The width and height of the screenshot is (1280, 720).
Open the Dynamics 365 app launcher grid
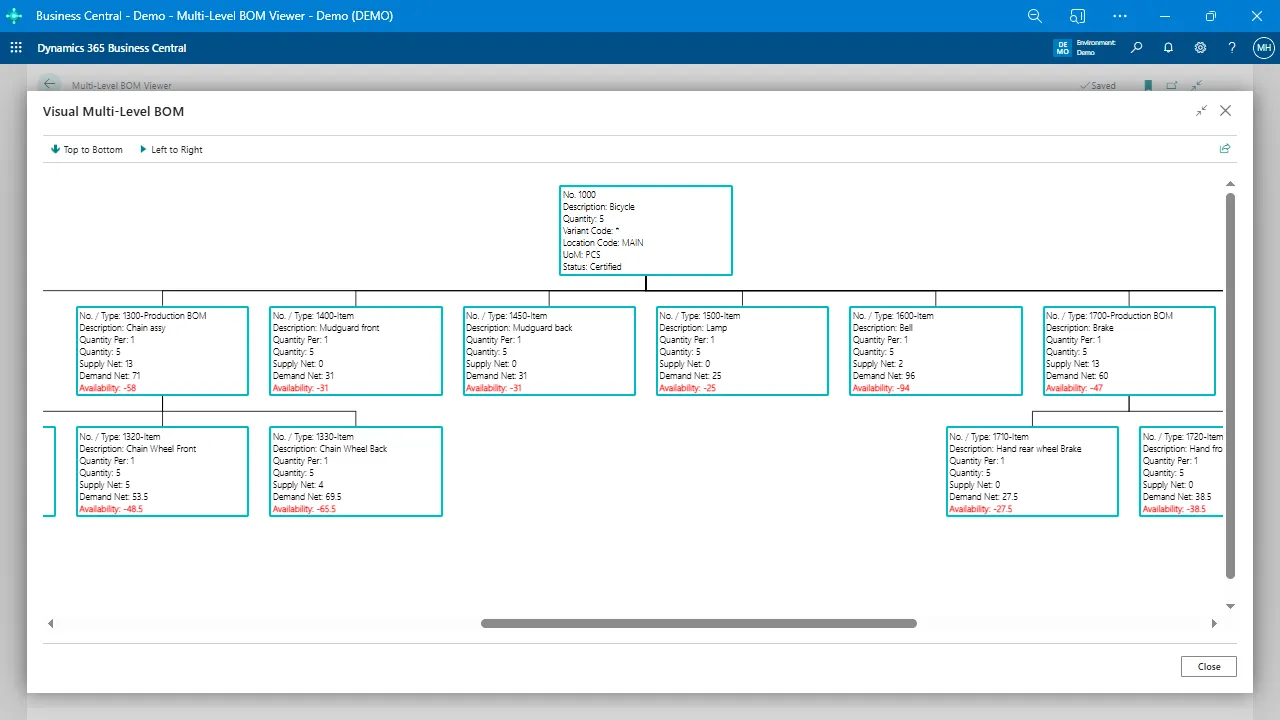tap(16, 47)
